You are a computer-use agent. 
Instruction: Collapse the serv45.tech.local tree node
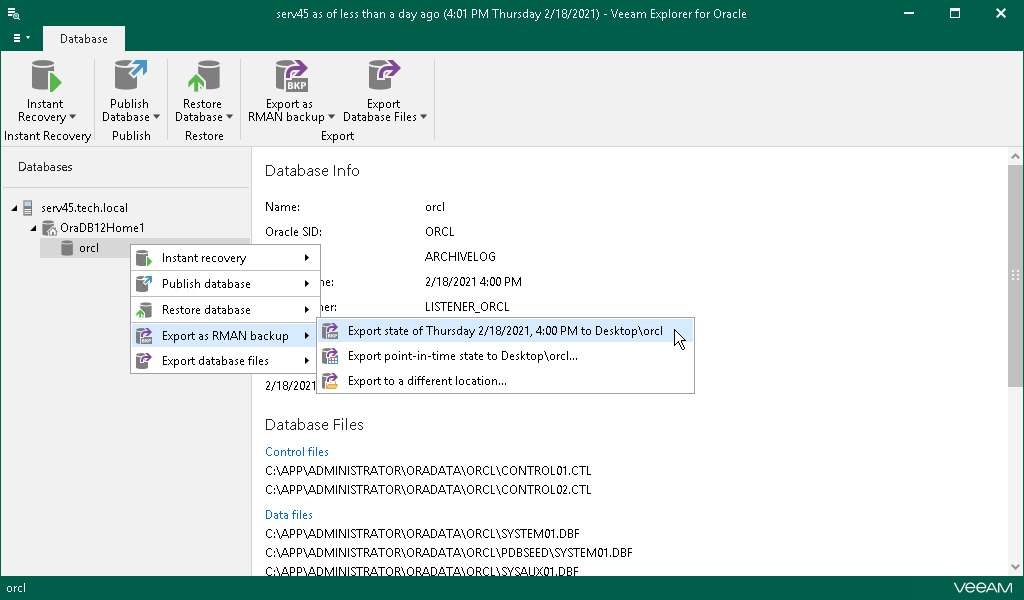point(14,208)
